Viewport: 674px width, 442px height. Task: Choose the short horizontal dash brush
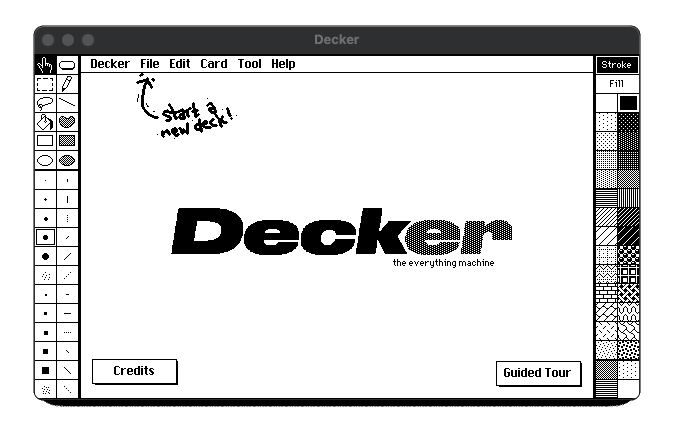tap(67, 295)
